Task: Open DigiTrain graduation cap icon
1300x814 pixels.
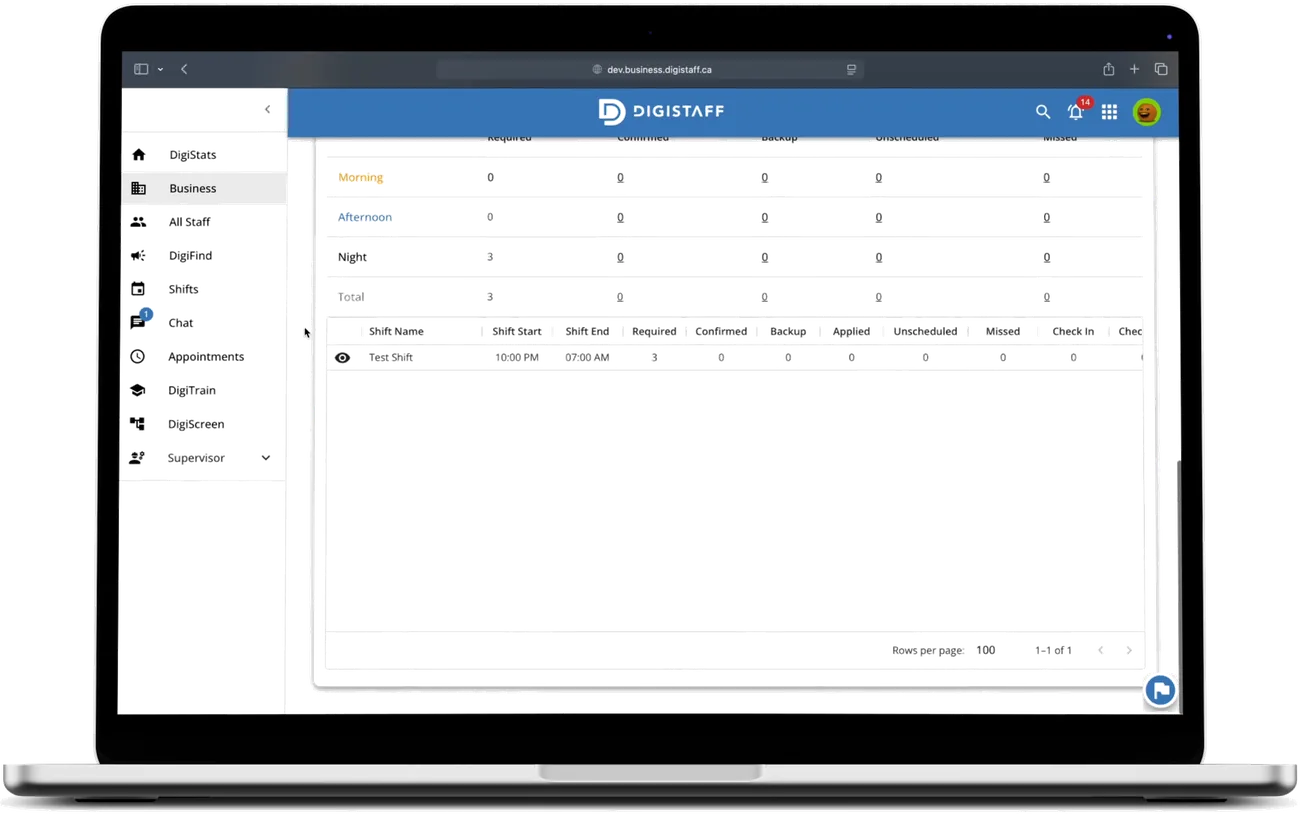Action: [138, 390]
